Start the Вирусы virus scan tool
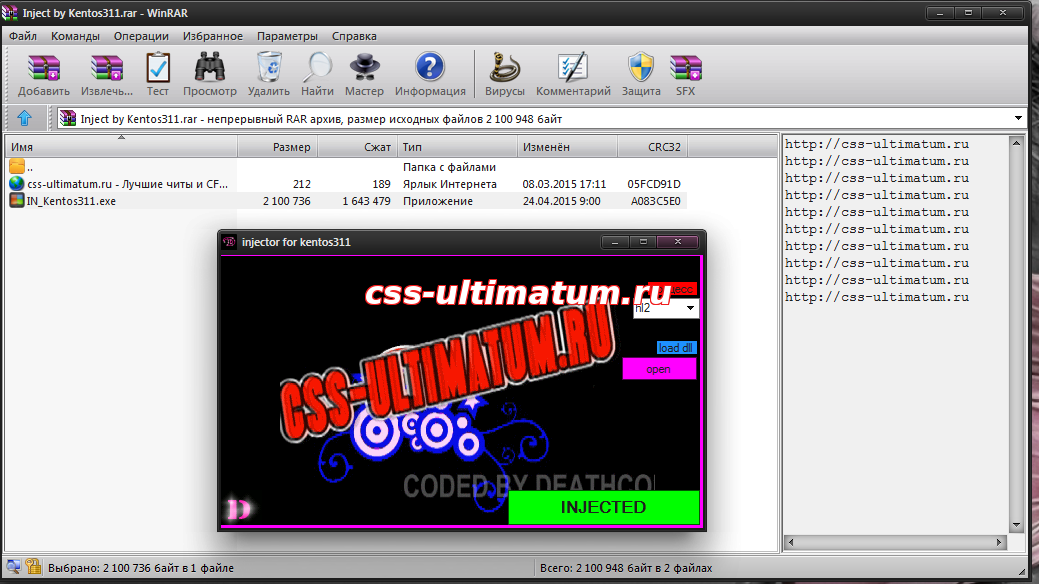 [x=505, y=68]
